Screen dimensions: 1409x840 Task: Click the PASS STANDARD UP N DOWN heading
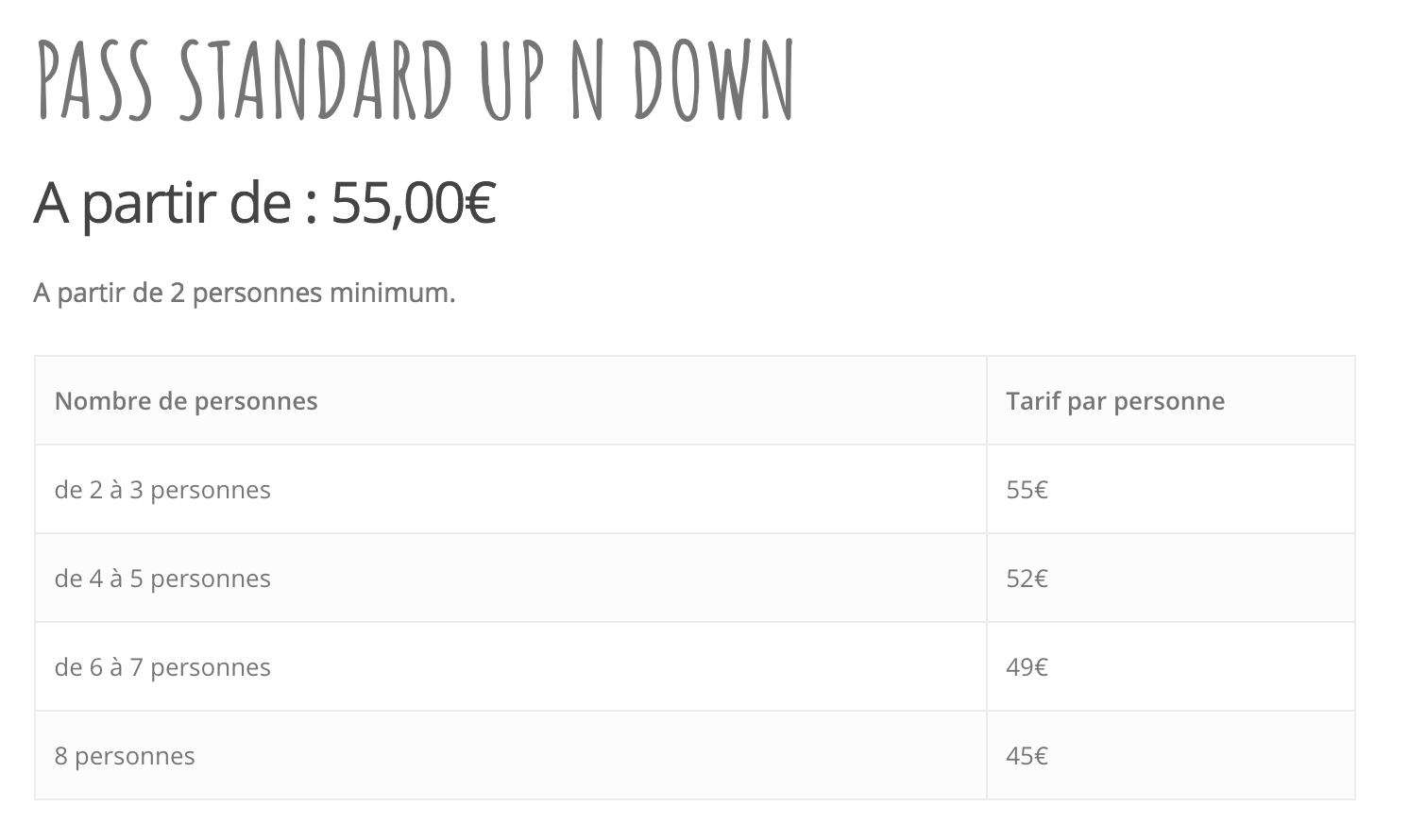416,81
